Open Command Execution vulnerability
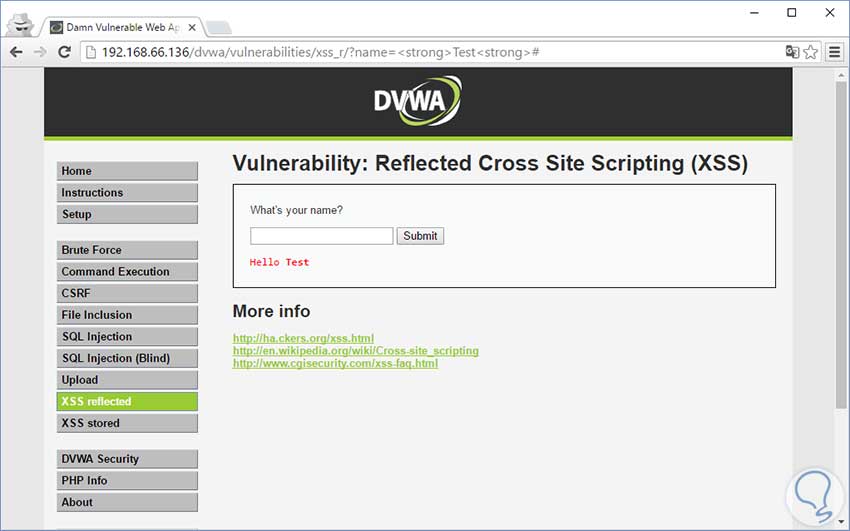 (127, 271)
